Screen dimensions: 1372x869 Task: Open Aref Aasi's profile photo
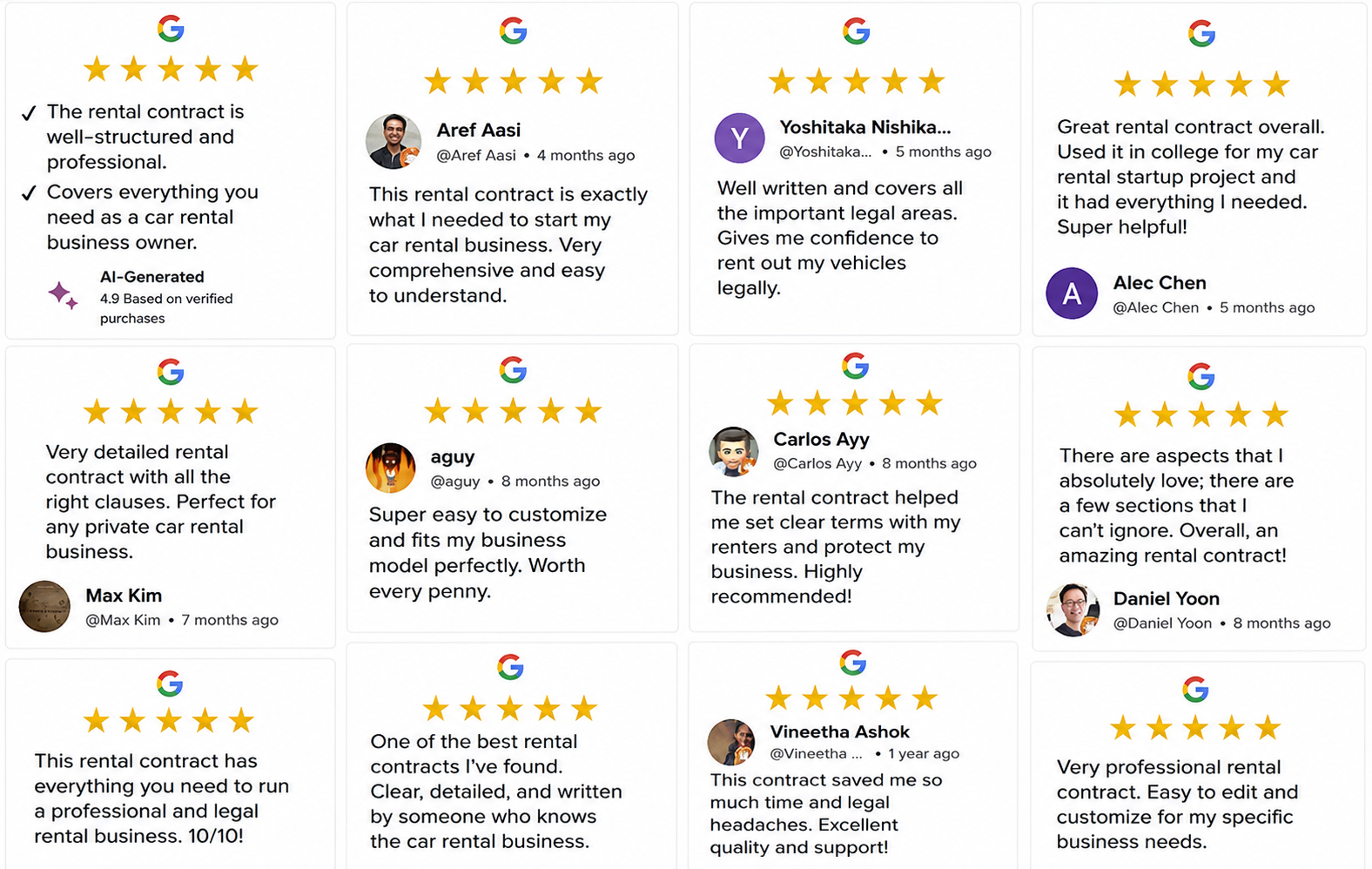coord(393,141)
